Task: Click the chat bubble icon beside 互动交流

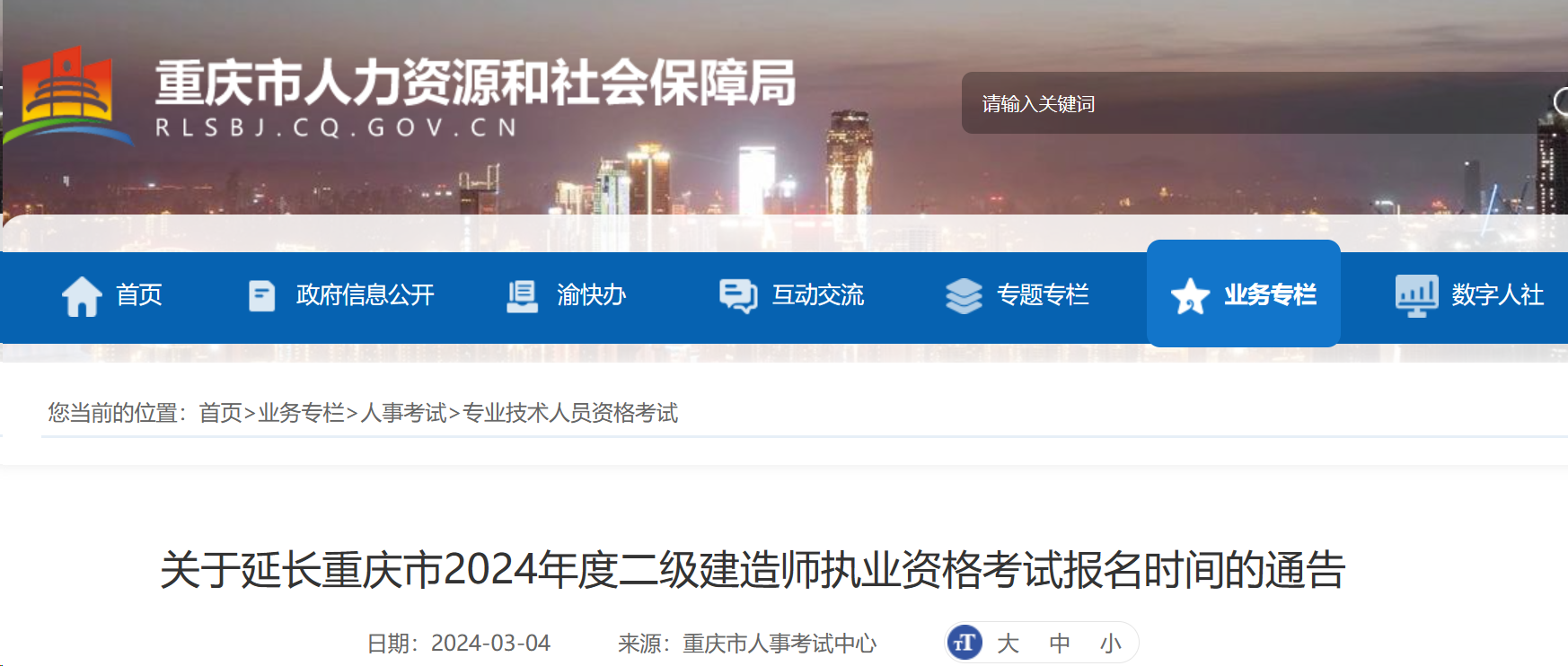Action: tap(738, 296)
